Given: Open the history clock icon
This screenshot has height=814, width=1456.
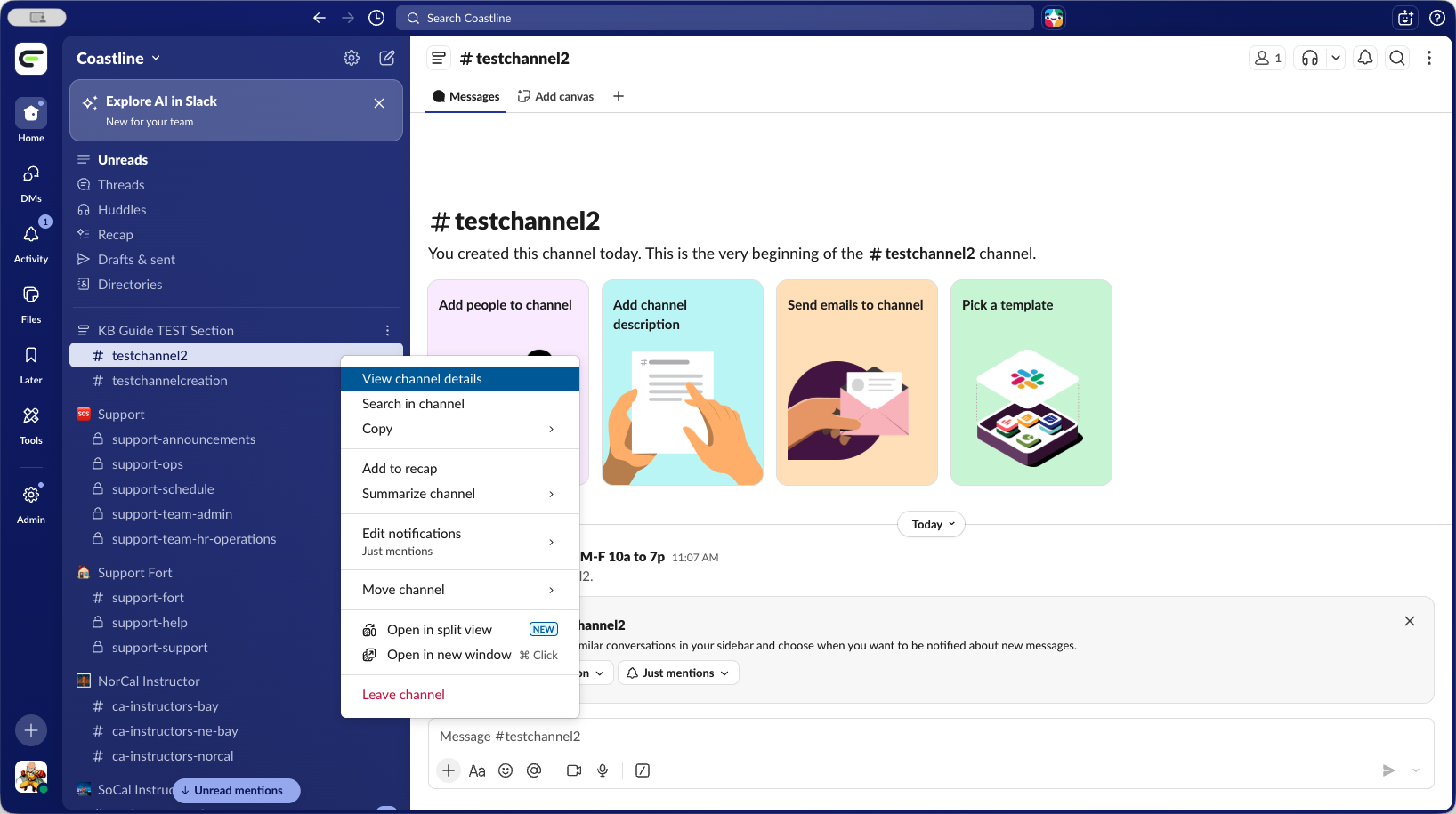Looking at the screenshot, I should tap(376, 18).
